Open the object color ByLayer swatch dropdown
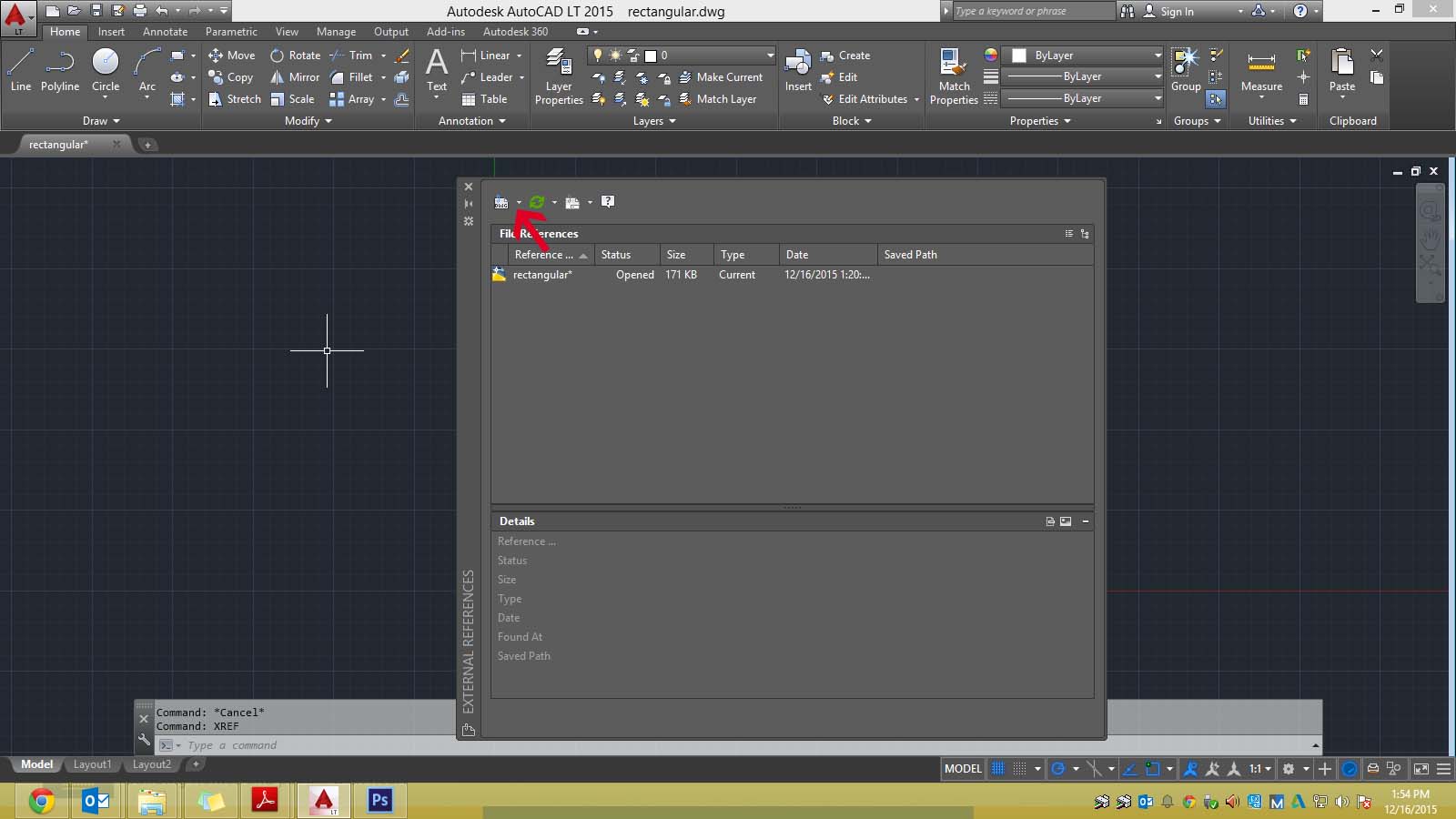The height and width of the screenshot is (819, 1456). (x=1082, y=56)
